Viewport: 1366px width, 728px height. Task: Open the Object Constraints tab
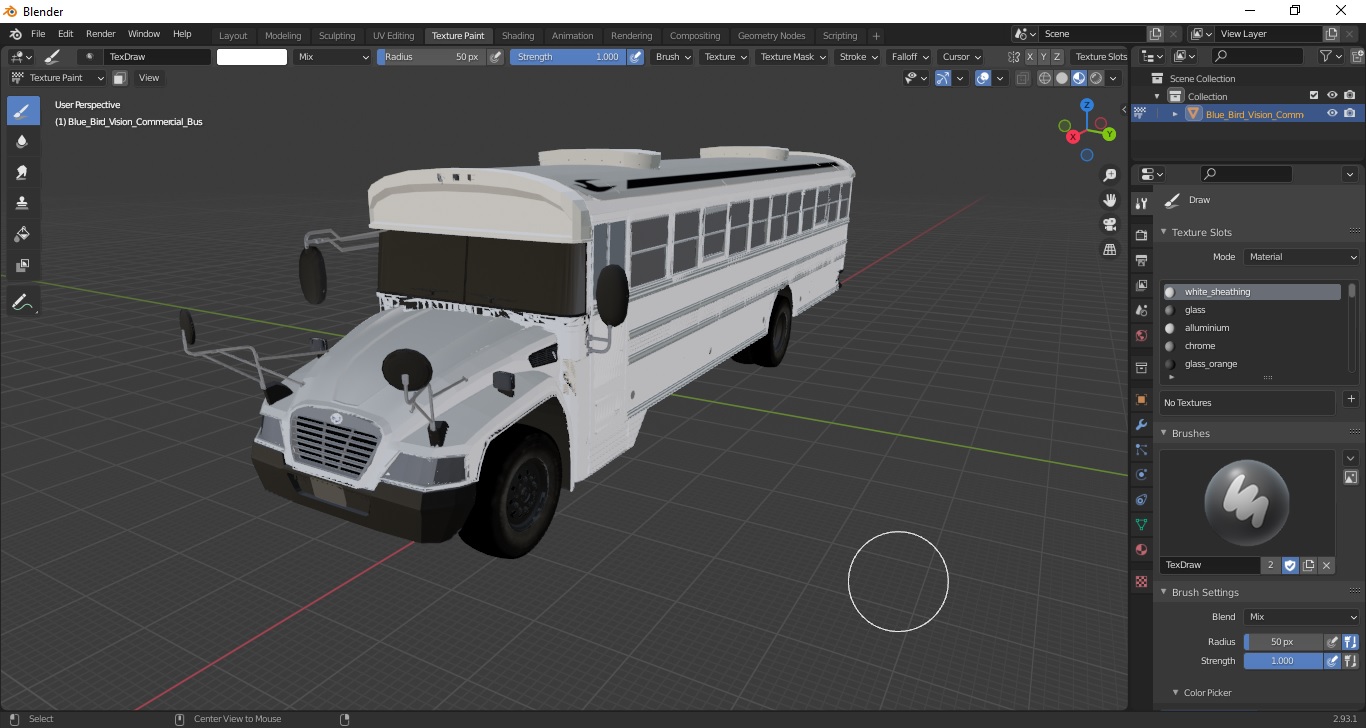pos(1141,499)
